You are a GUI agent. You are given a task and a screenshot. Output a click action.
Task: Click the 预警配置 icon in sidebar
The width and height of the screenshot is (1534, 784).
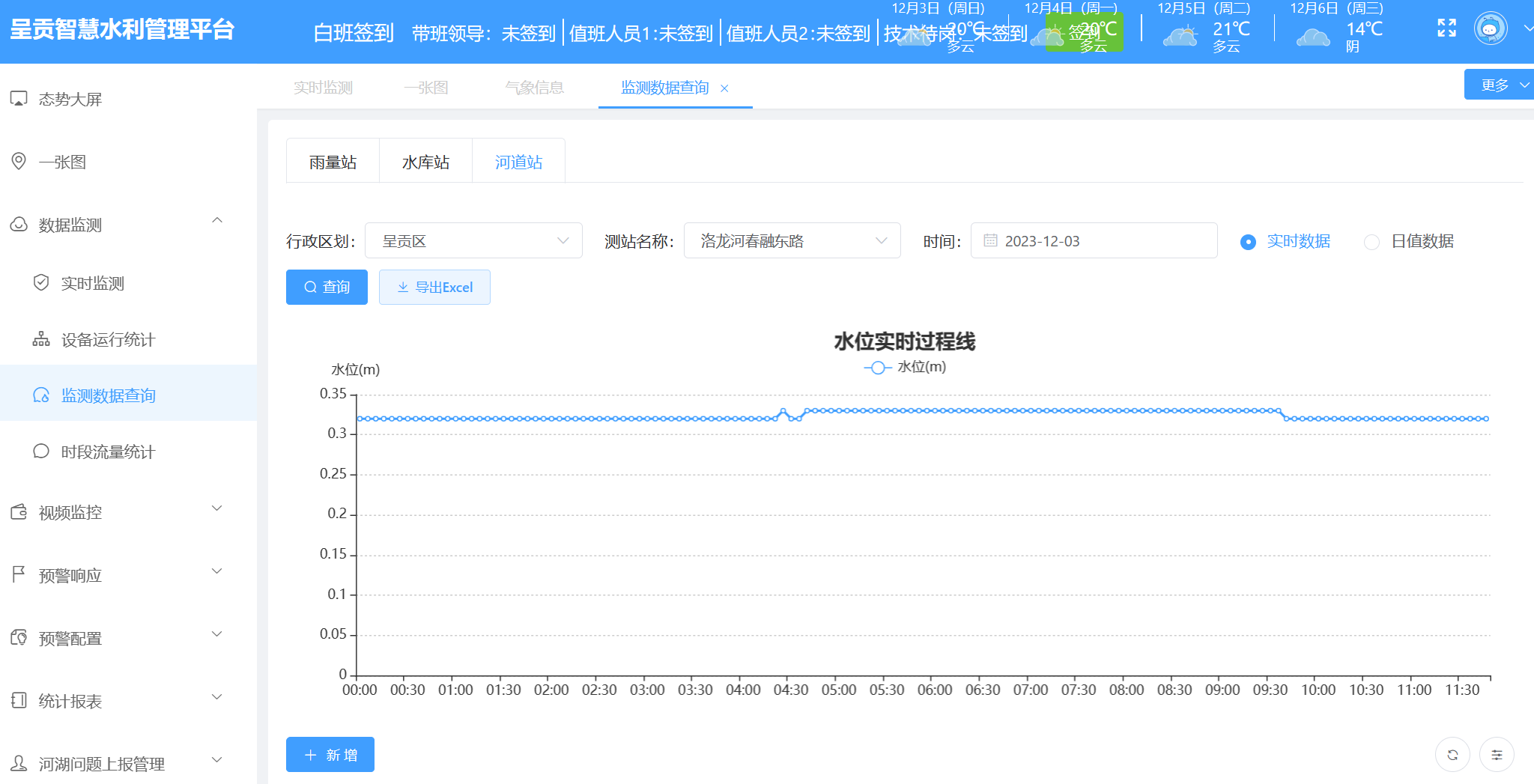(x=19, y=638)
